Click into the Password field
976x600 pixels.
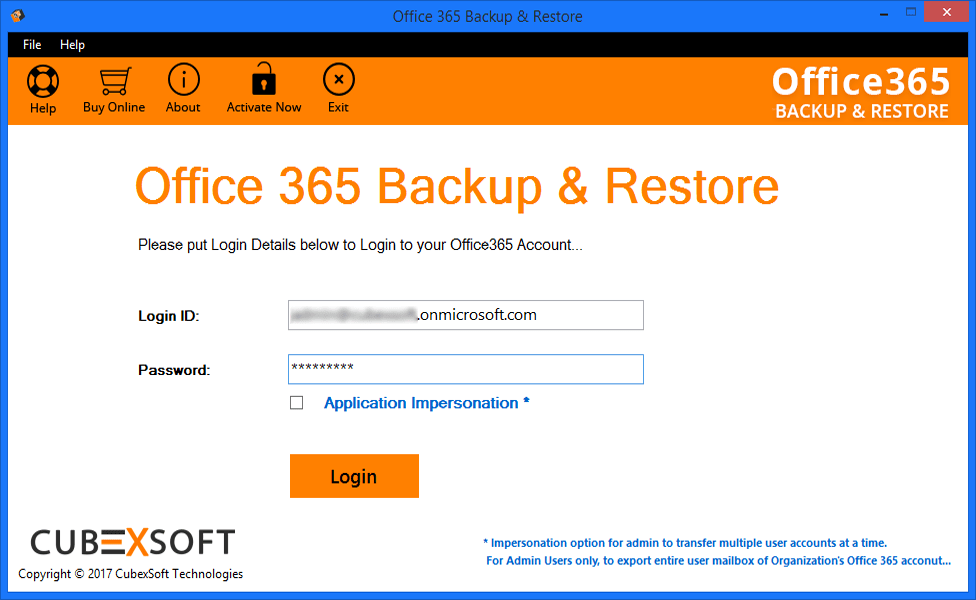click(465, 369)
